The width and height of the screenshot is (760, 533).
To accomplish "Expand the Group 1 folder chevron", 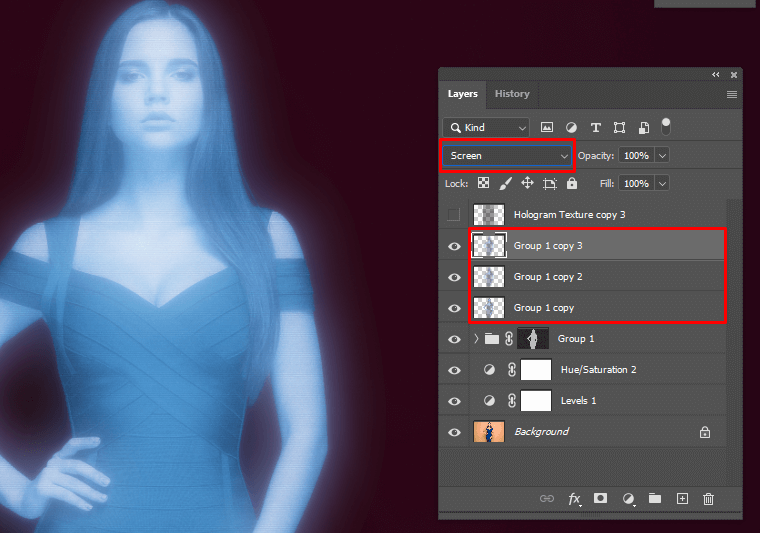I will (476, 339).
